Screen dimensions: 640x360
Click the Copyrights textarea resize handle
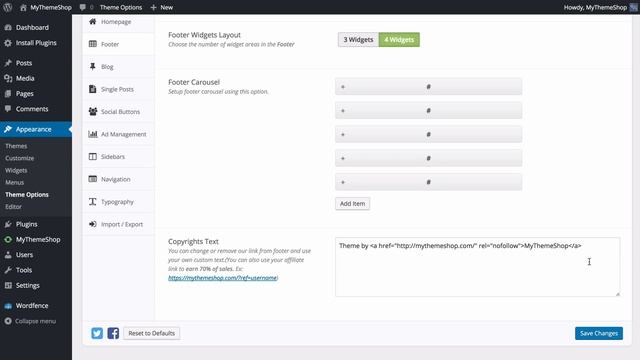point(618,294)
